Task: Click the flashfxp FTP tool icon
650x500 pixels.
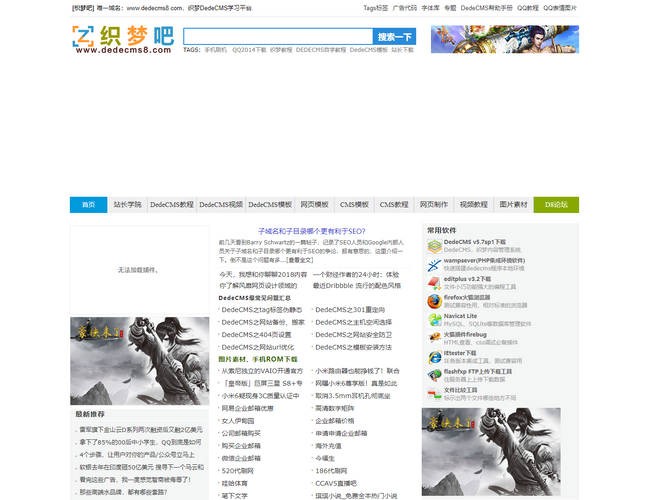Action: click(x=433, y=375)
